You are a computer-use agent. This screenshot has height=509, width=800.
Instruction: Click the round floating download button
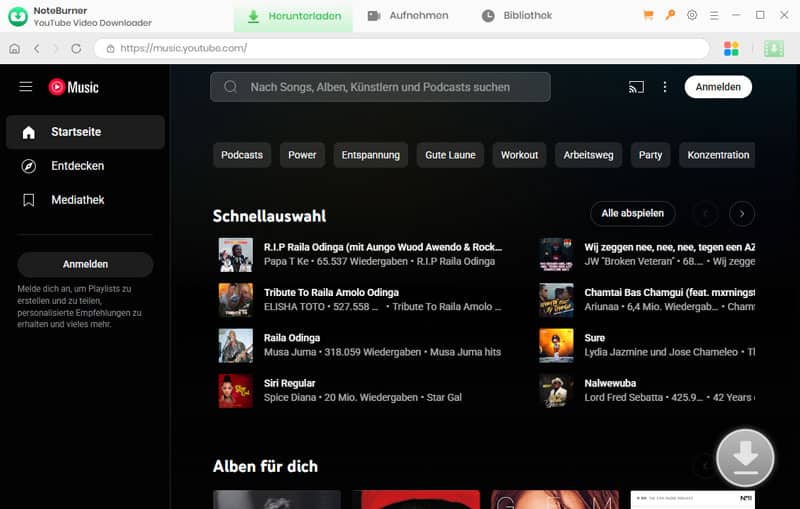point(745,458)
